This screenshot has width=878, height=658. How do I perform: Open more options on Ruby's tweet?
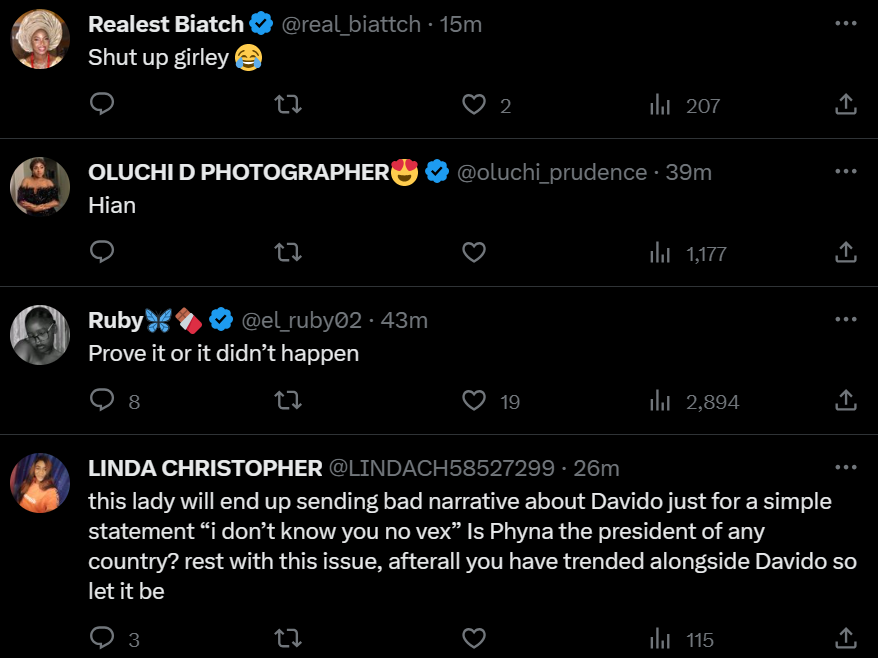846,319
